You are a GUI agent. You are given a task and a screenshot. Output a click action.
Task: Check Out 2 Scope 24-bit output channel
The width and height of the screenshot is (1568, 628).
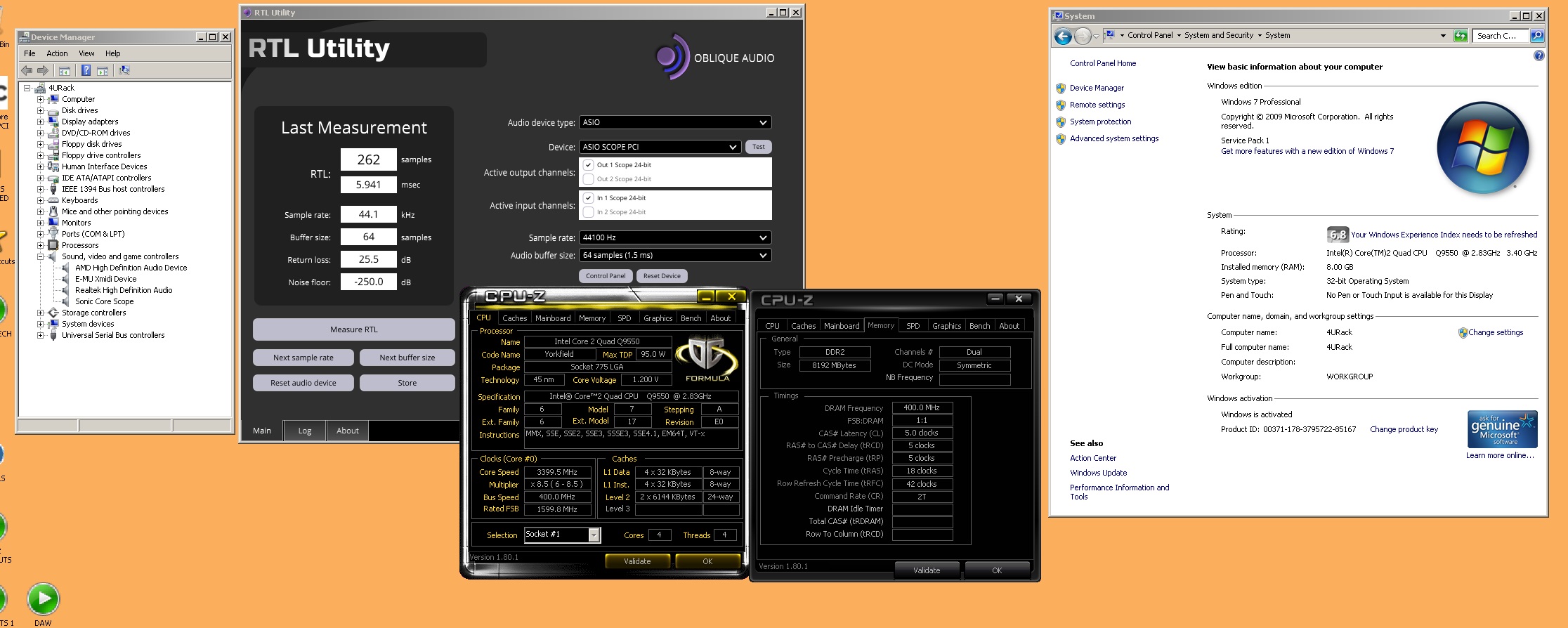[589, 179]
